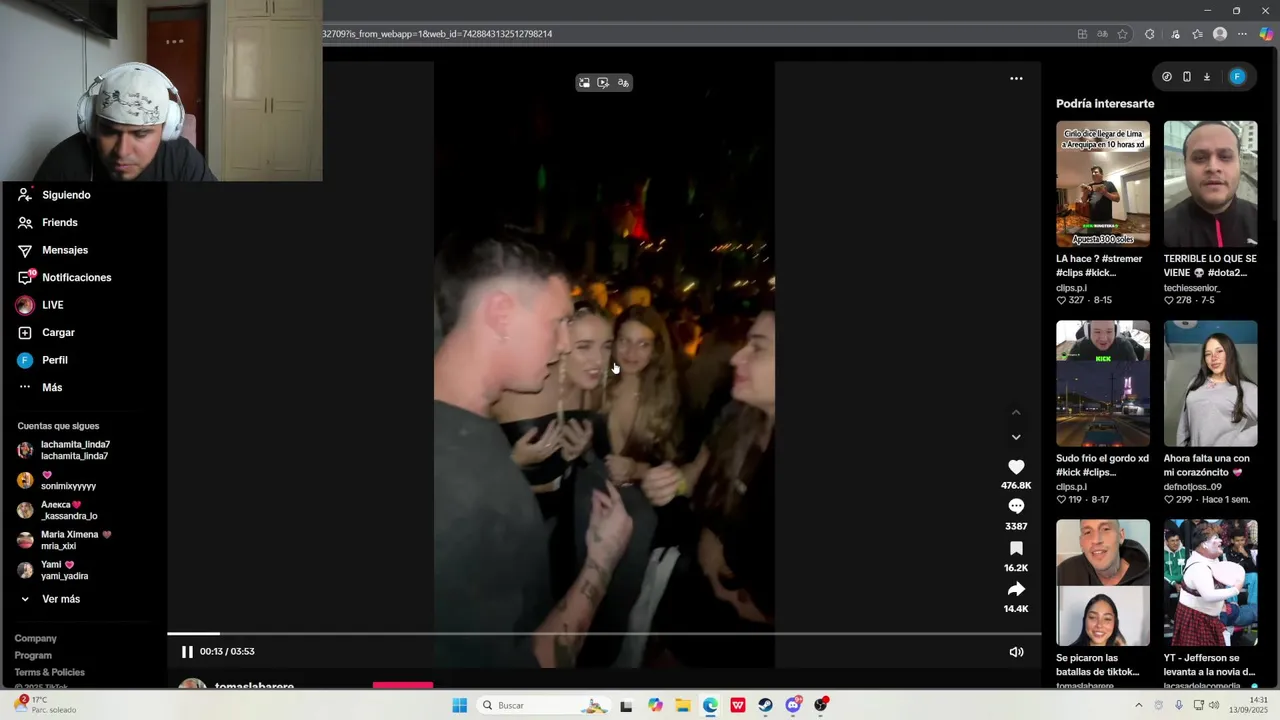Click the translate page icon in the address bar
Viewport: 1280px width, 720px height.
[1102, 34]
